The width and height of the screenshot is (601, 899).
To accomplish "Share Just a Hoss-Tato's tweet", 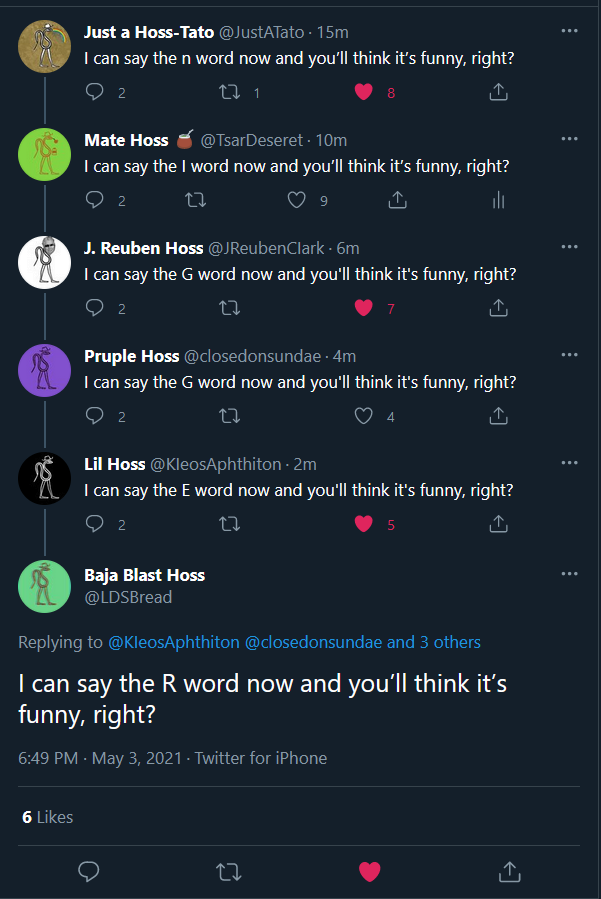I will 498,92.
